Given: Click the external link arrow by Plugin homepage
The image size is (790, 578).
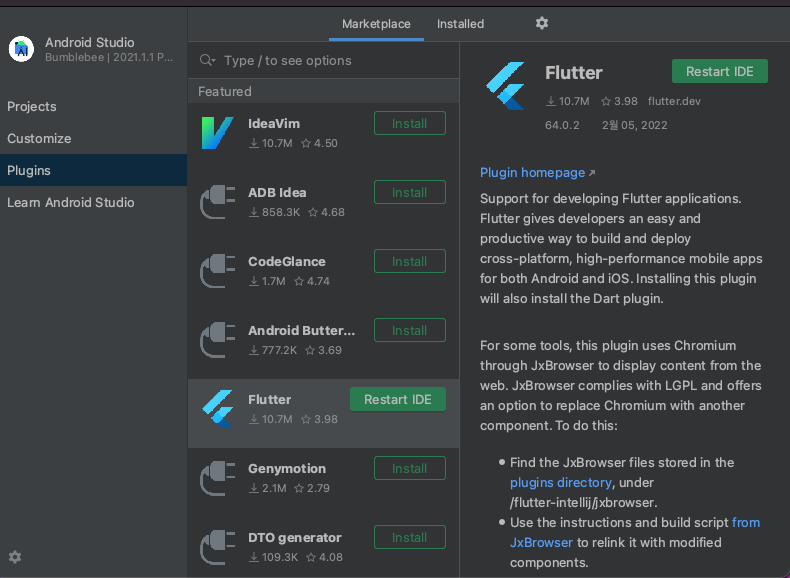Looking at the screenshot, I should coord(592,173).
